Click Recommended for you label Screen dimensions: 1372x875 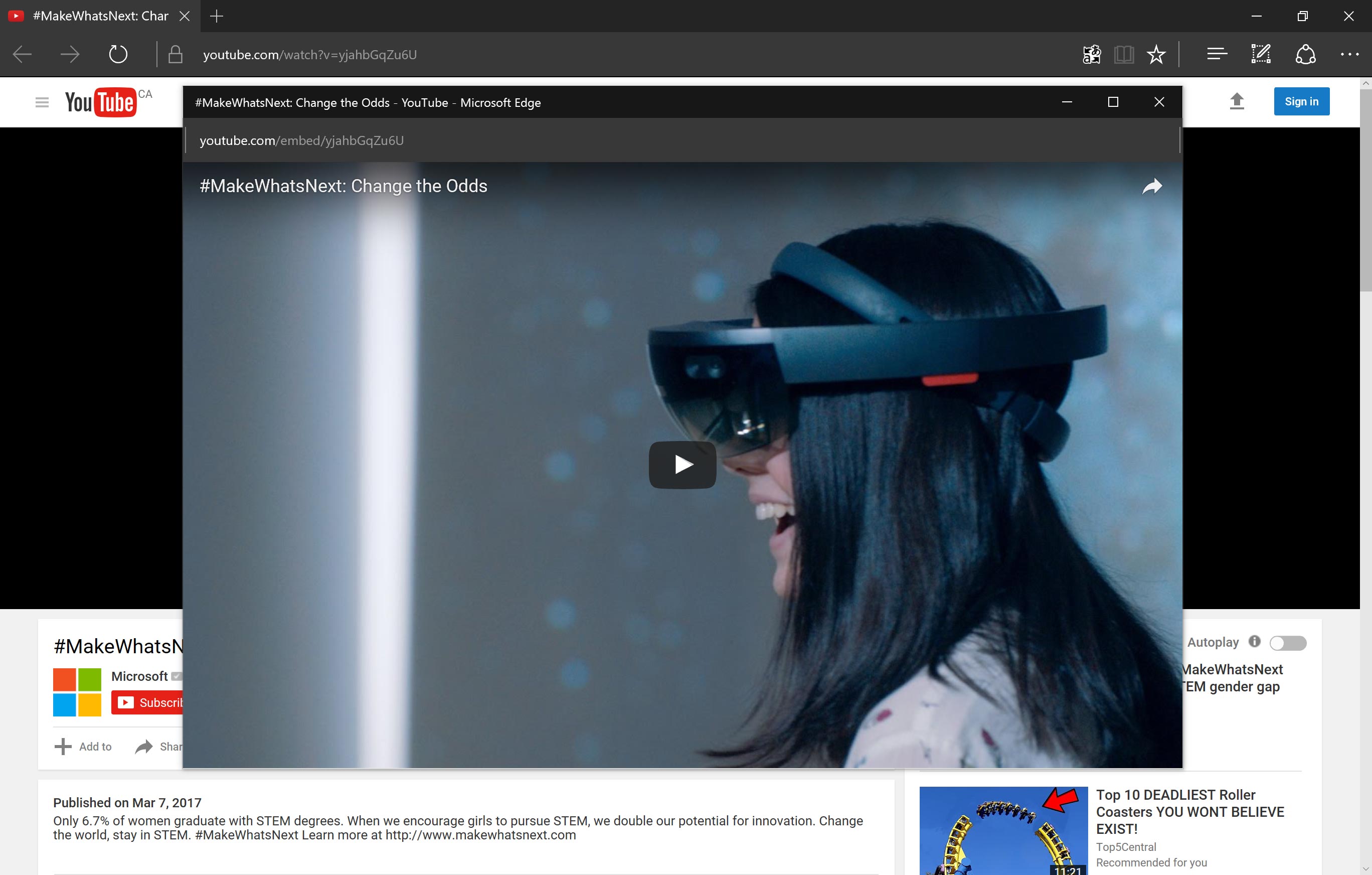(x=1151, y=862)
